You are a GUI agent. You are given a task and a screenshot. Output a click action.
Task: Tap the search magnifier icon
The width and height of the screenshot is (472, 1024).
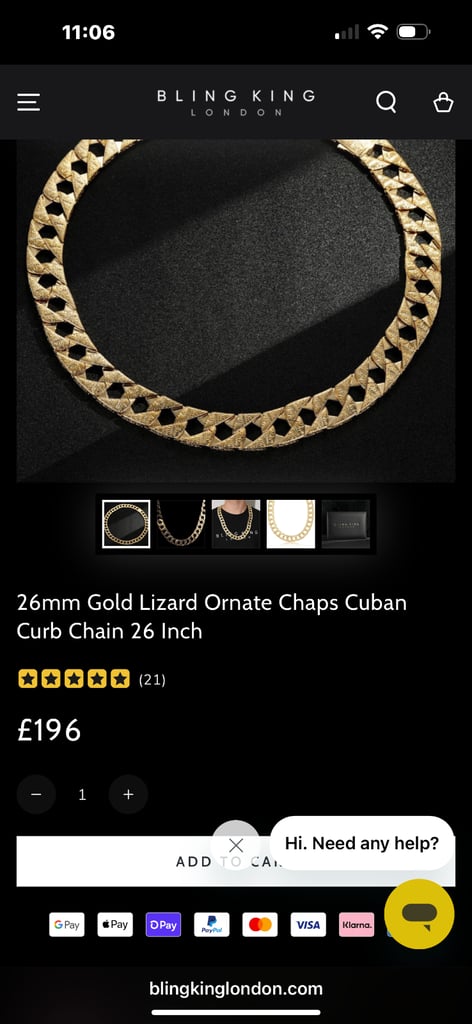386,102
